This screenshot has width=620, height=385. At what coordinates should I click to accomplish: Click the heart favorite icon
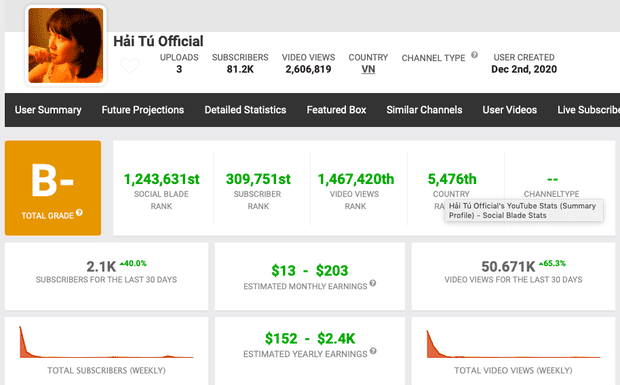coord(130,66)
